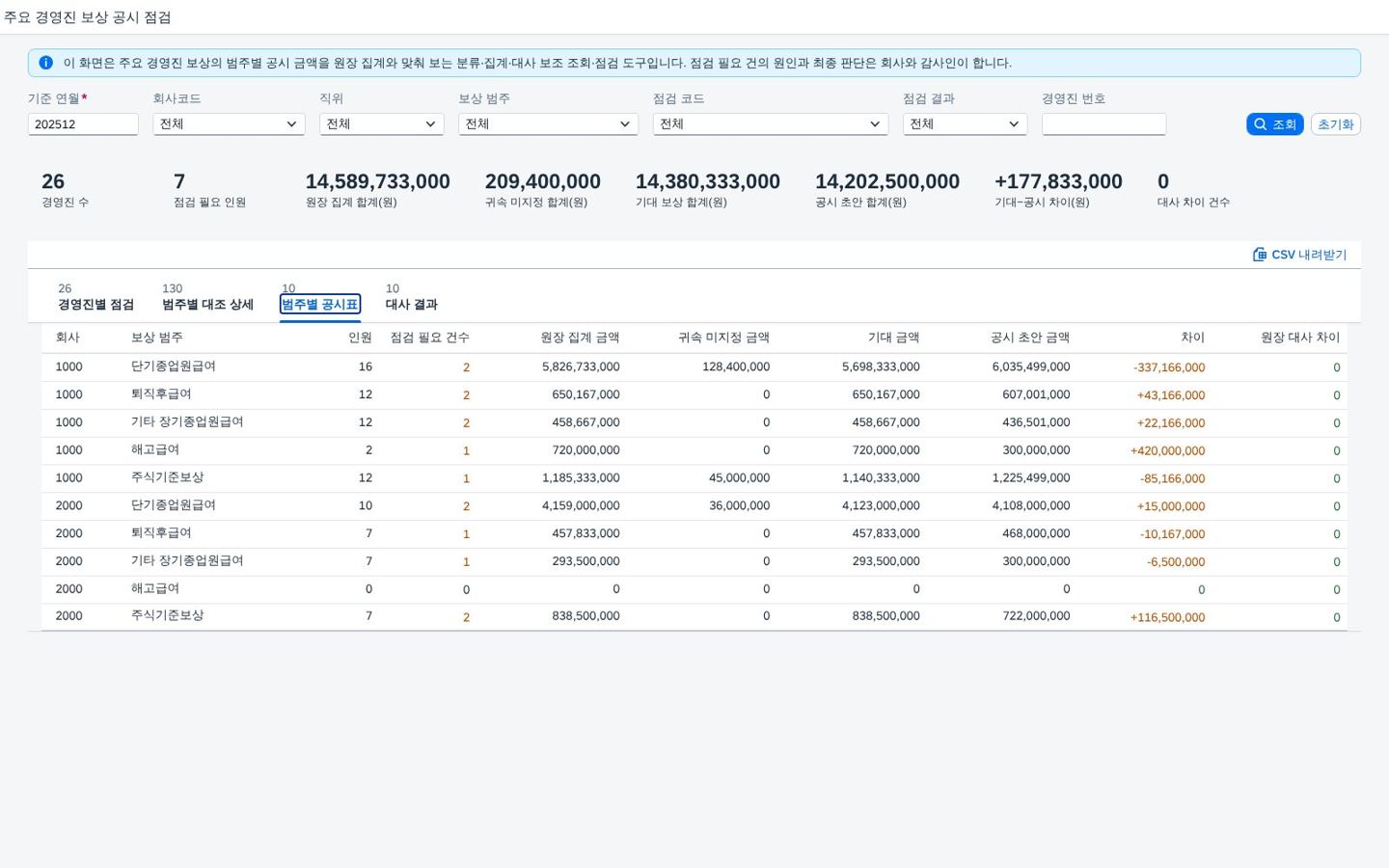Click the 원장 집계 금액 column header

click(x=580, y=338)
